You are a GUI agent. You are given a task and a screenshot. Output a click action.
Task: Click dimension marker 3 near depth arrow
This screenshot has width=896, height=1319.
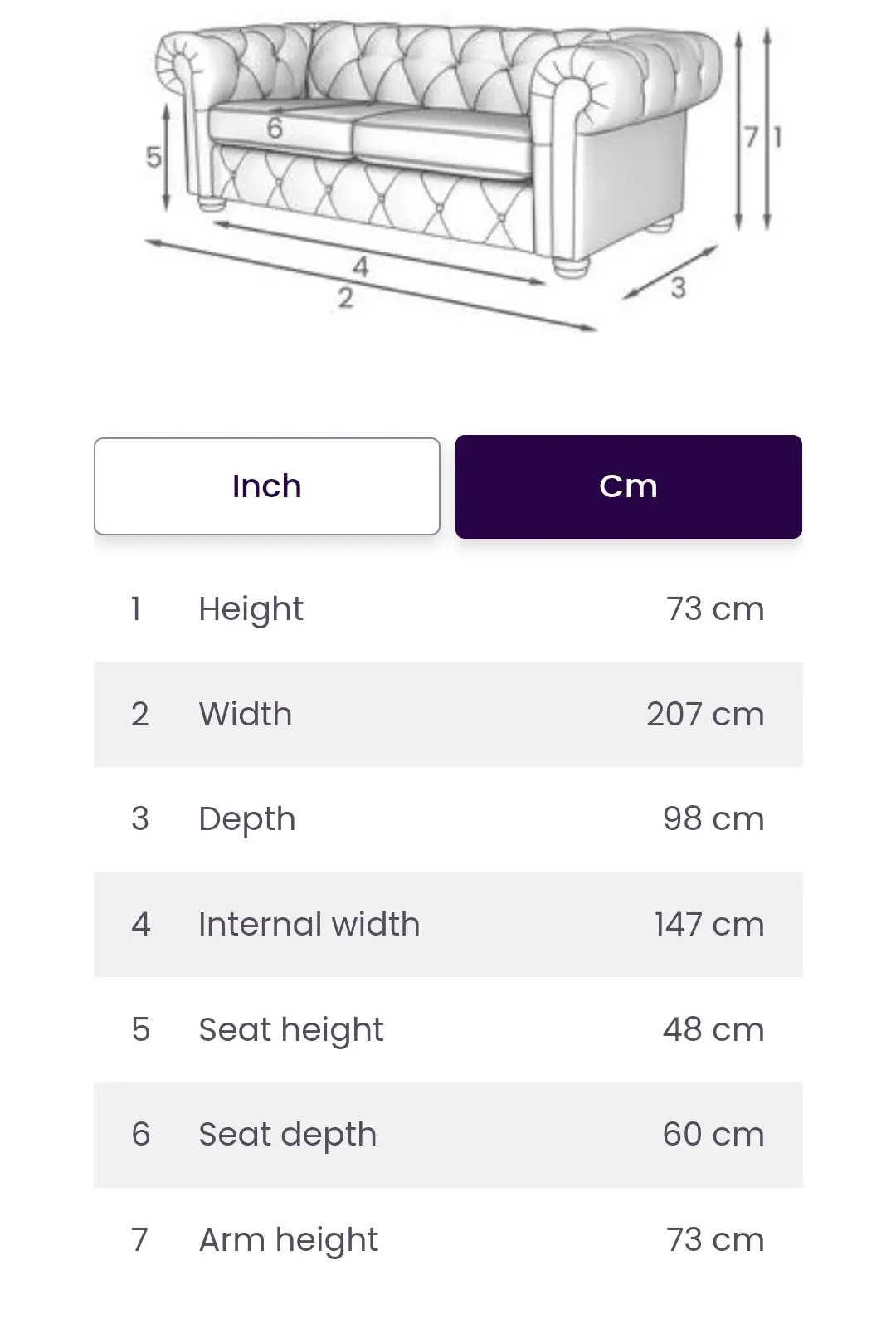(679, 287)
